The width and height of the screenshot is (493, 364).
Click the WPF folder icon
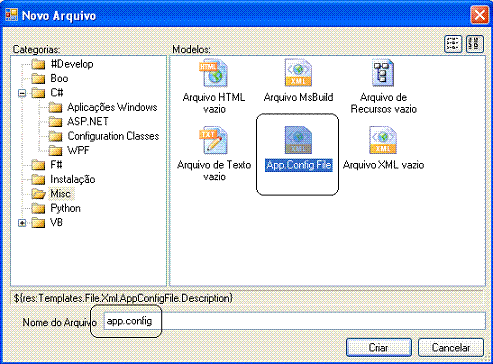pyautogui.click(x=55, y=150)
